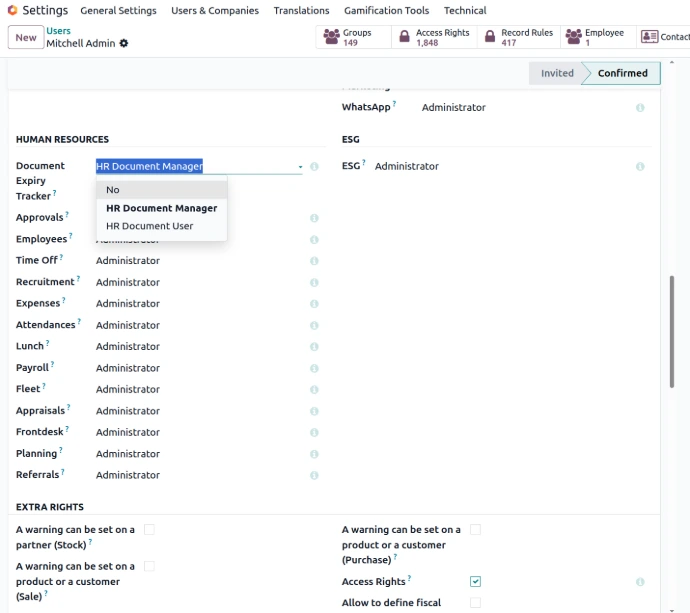
Task: Choose HR Document User from dropdown list
Action: click(150, 226)
